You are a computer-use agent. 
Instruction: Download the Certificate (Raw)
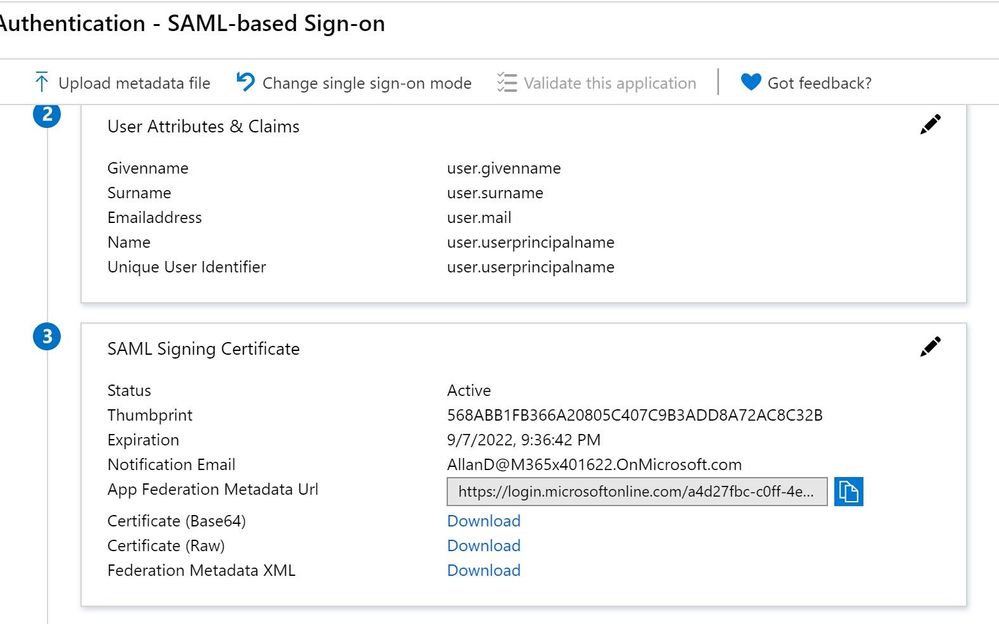(484, 546)
